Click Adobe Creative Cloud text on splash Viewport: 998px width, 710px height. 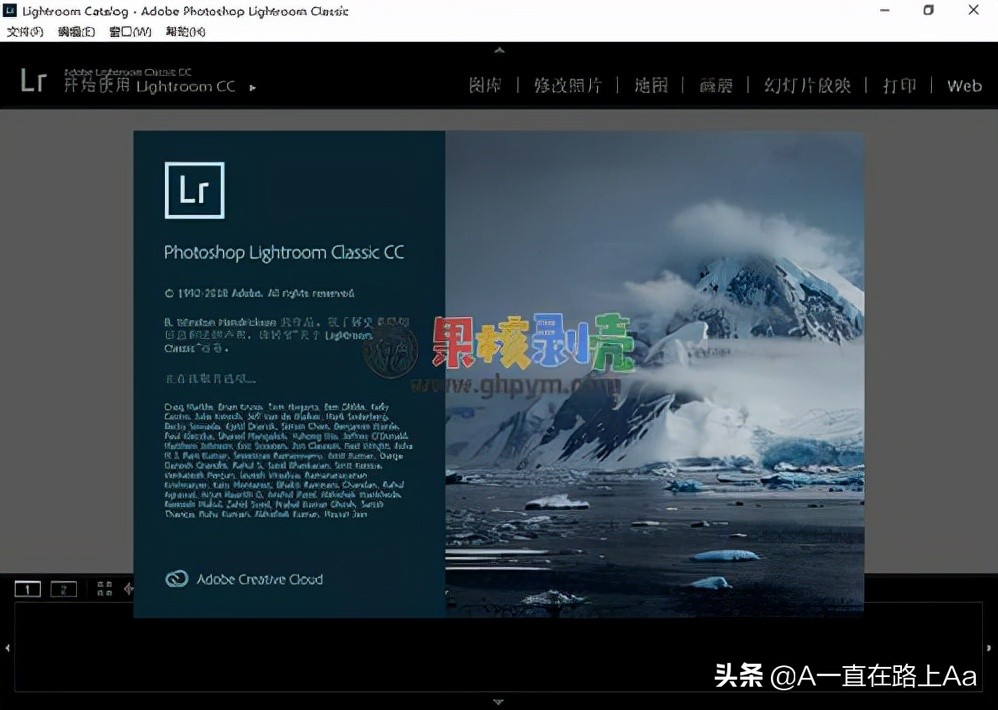(260, 580)
